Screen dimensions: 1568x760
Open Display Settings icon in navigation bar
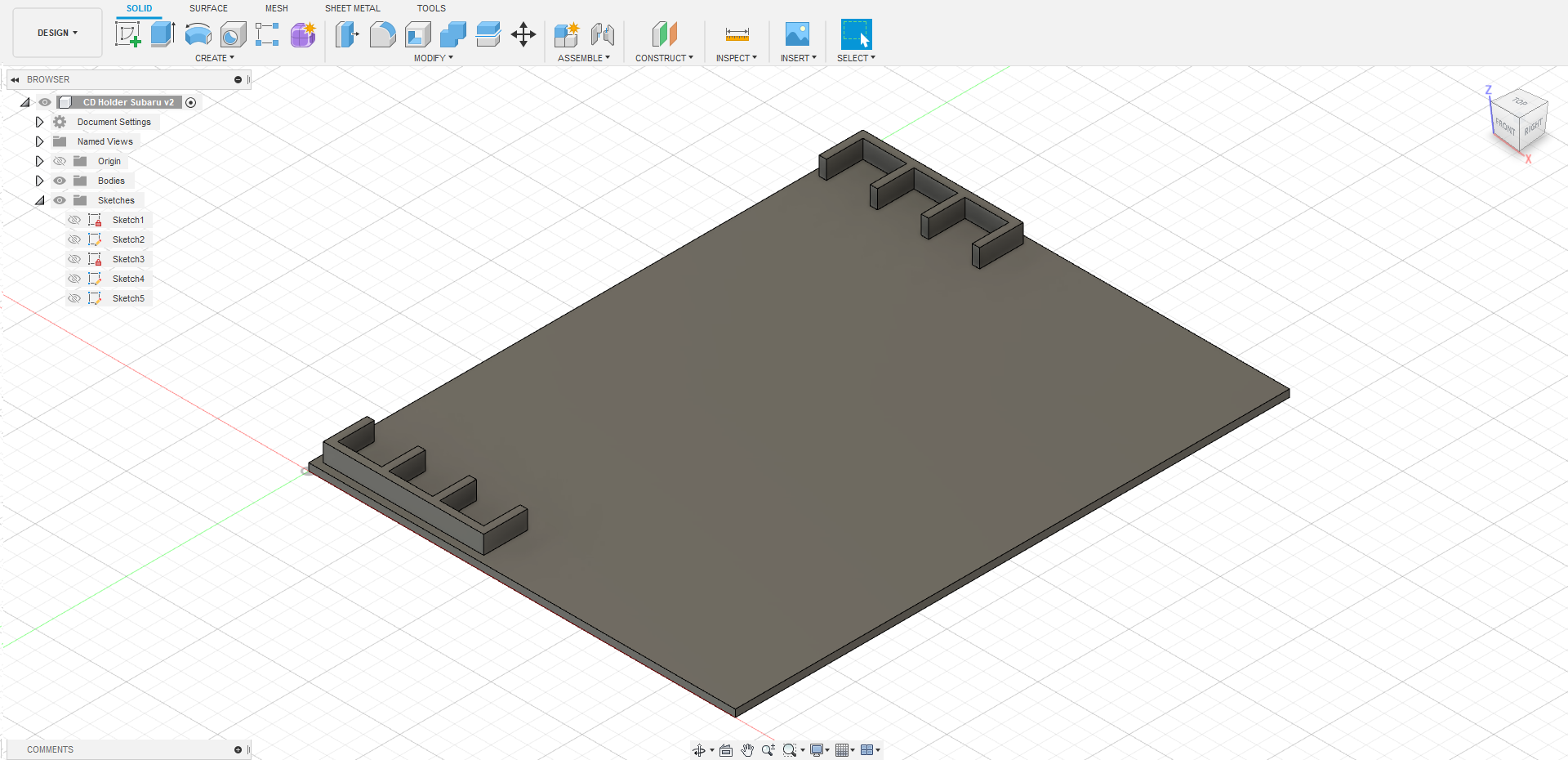(x=817, y=750)
